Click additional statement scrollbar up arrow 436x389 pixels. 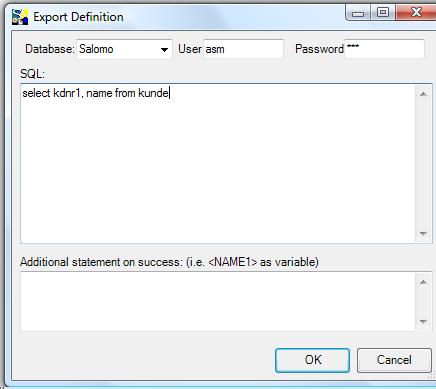[x=423, y=282]
